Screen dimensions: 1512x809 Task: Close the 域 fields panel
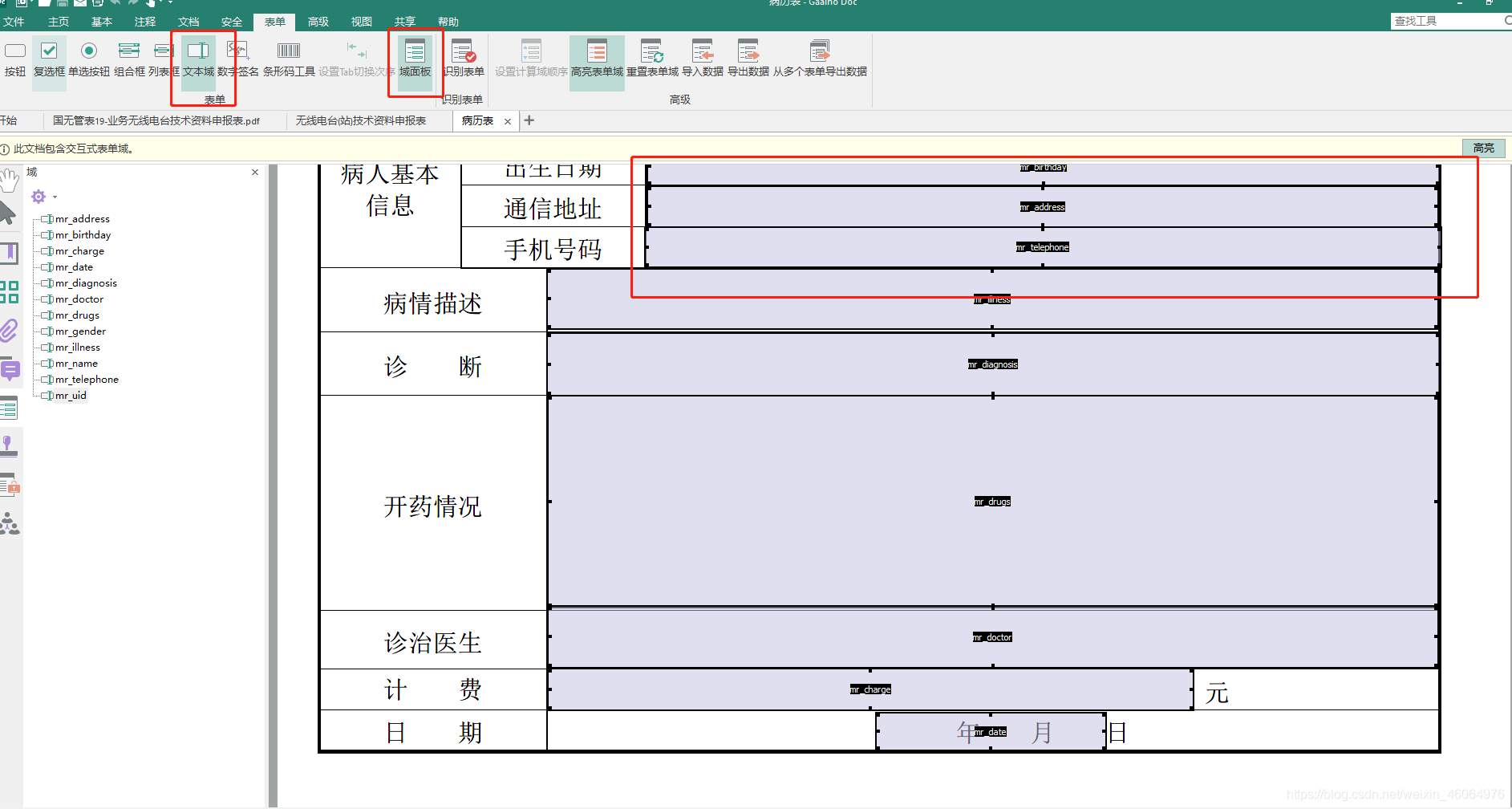tap(255, 173)
